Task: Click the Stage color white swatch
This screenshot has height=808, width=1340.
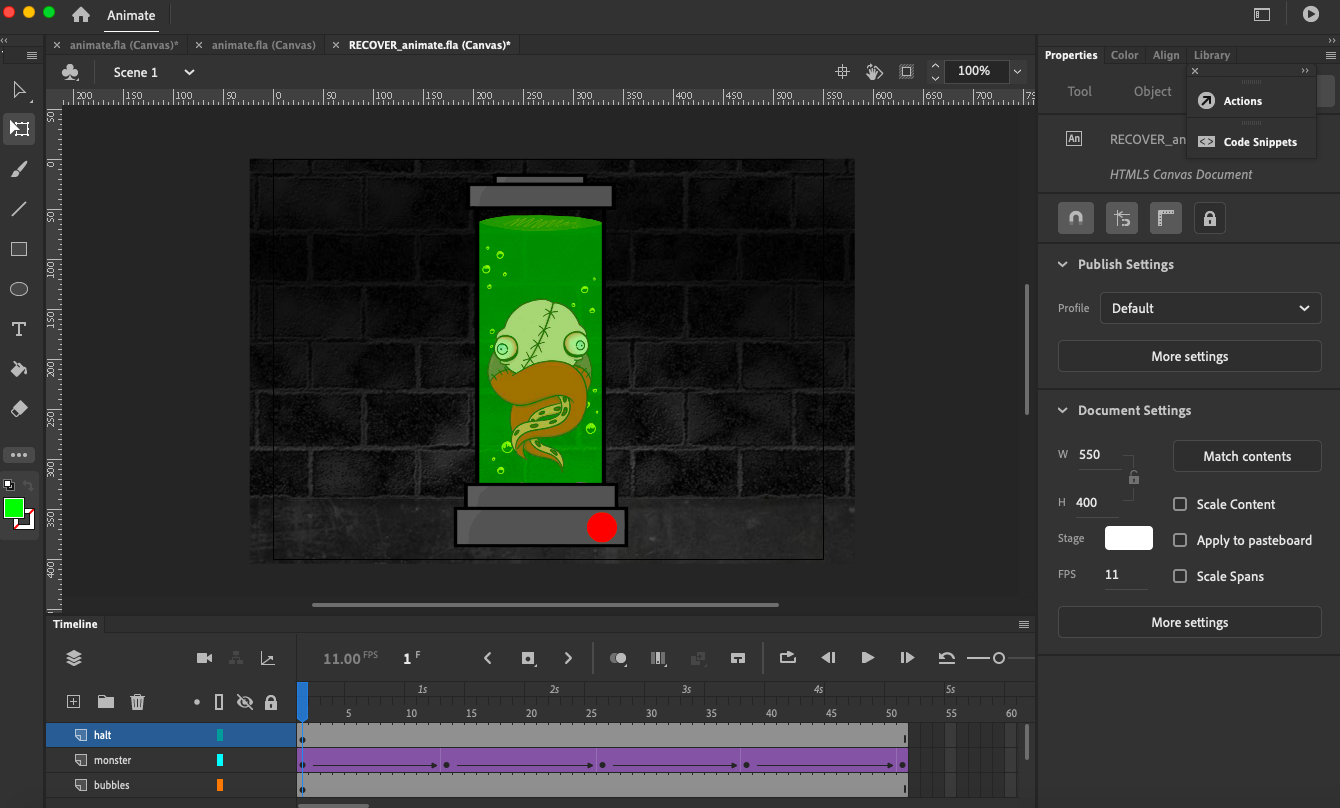Action: [x=1128, y=538]
